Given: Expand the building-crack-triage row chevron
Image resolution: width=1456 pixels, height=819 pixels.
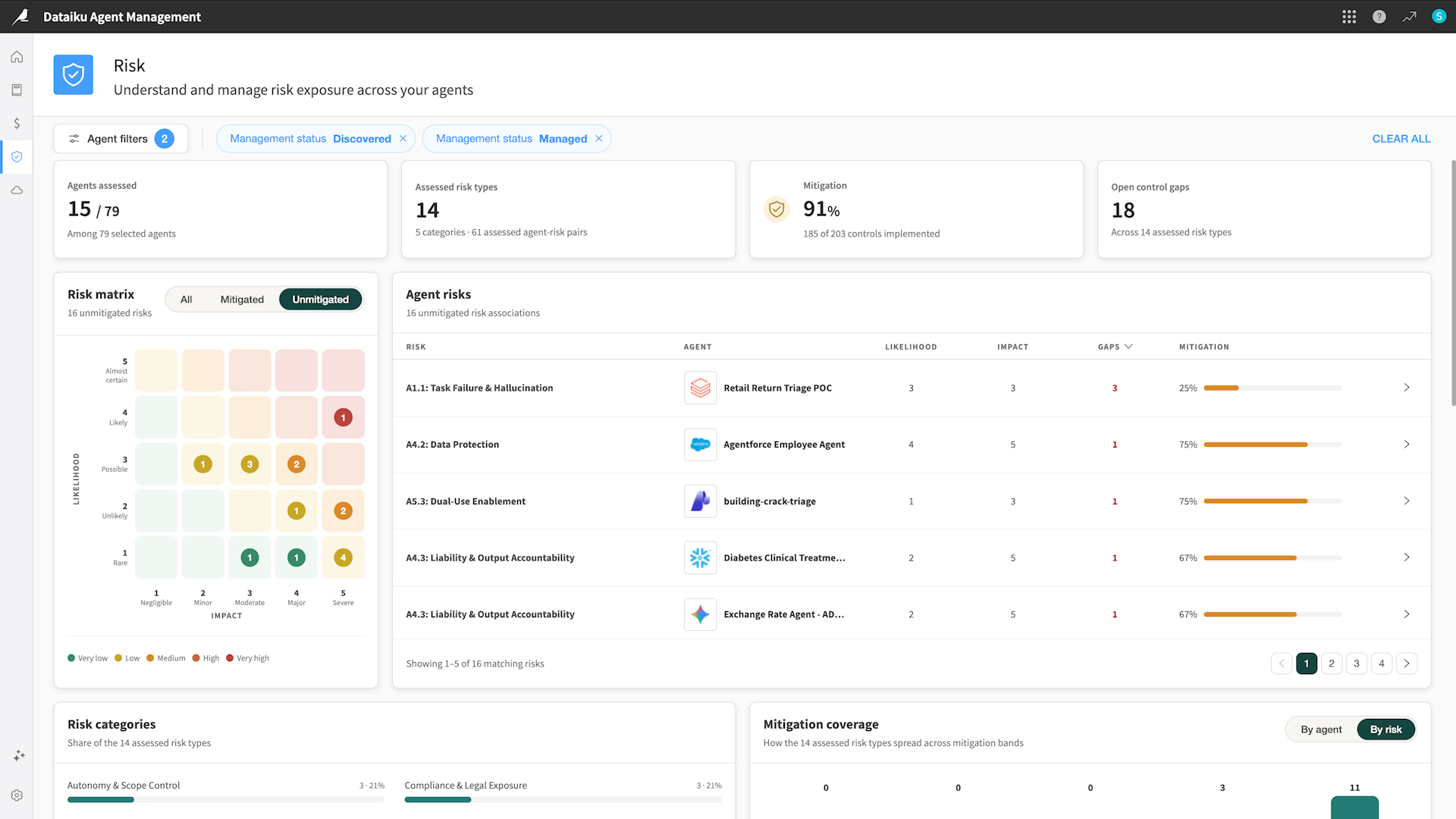Looking at the screenshot, I should click(x=1407, y=501).
